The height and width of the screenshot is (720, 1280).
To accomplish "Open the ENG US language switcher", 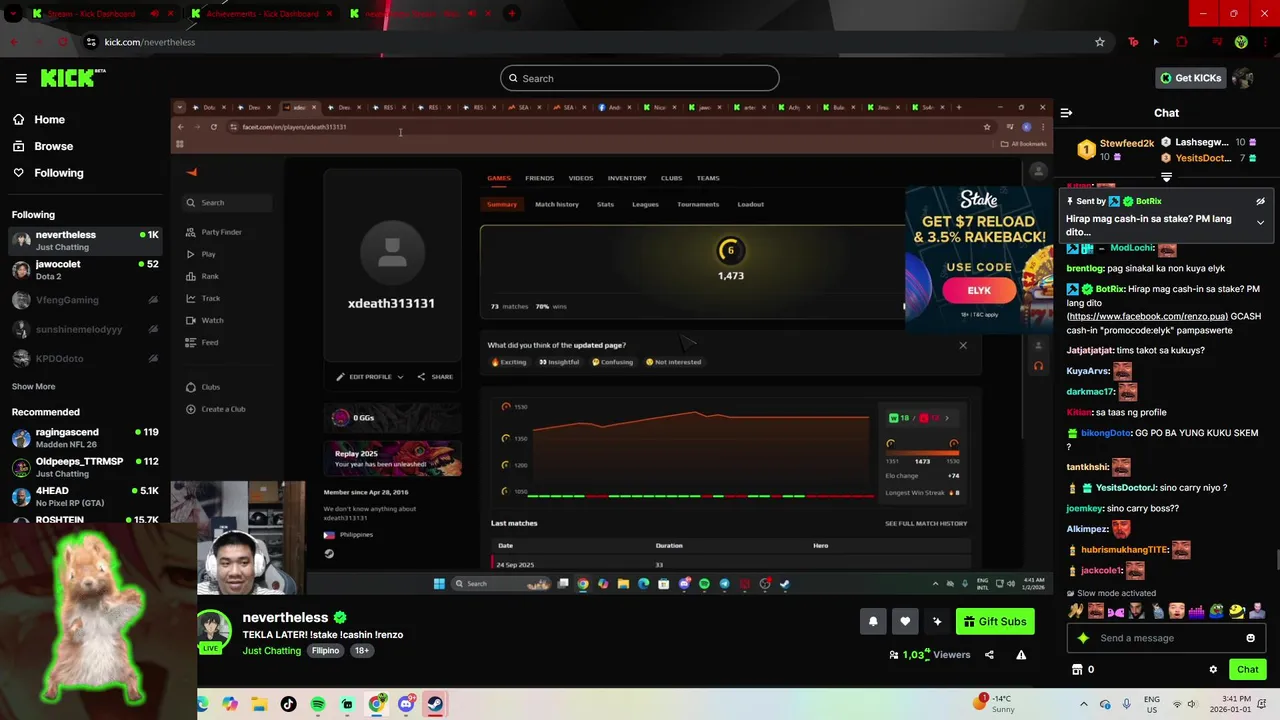I will (1152, 704).
